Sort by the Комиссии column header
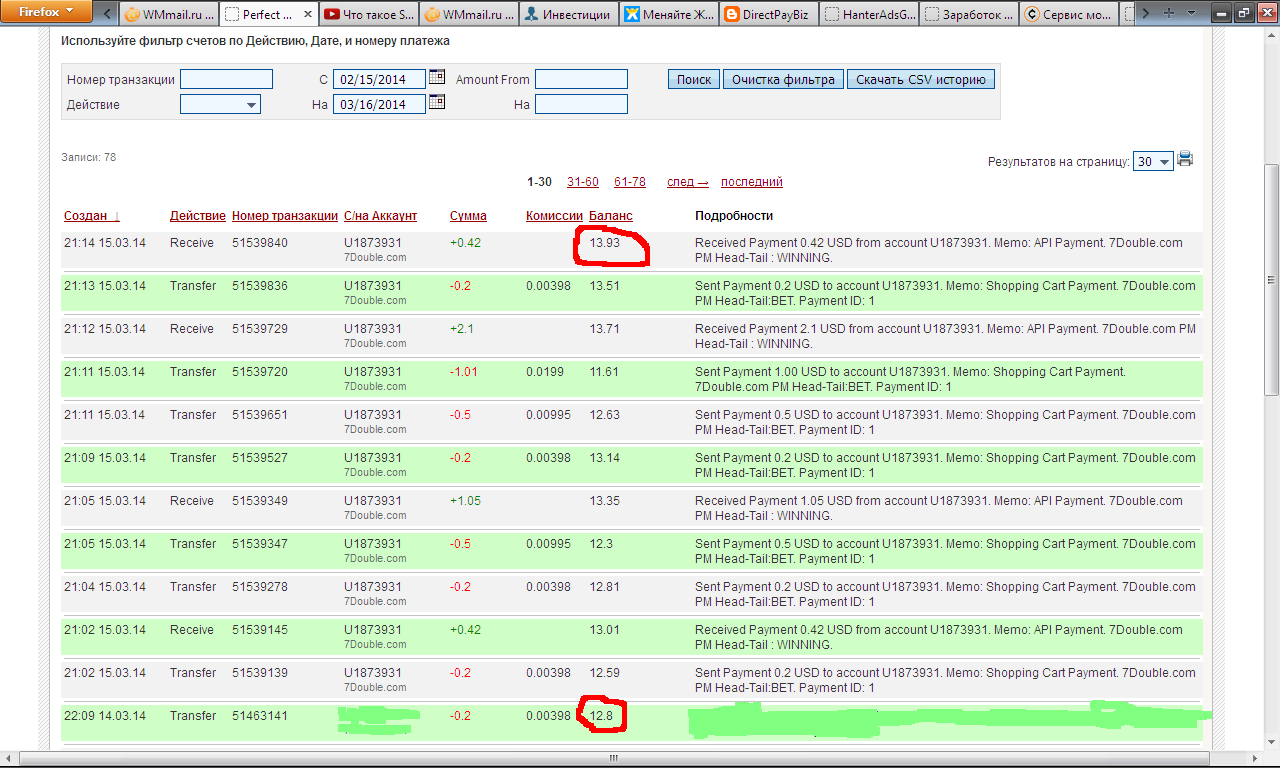The image size is (1280, 768). tap(554, 216)
